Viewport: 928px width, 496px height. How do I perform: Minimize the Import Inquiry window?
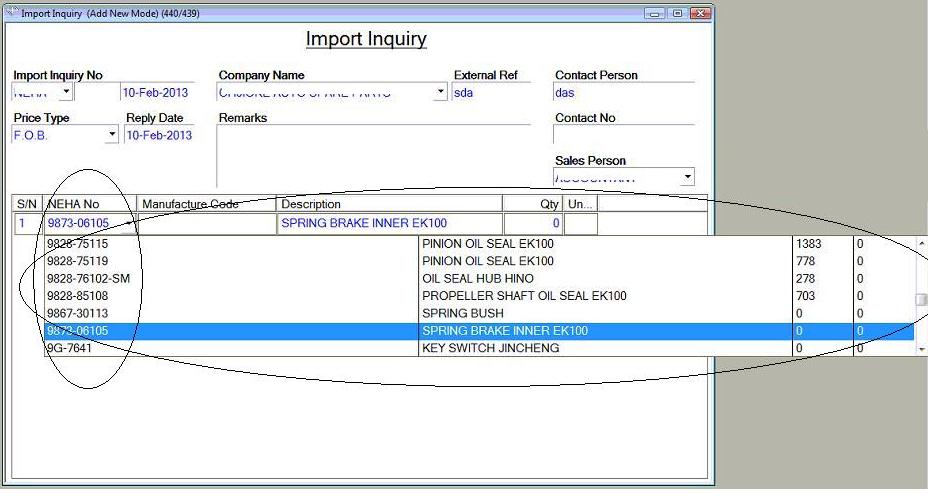tap(655, 13)
